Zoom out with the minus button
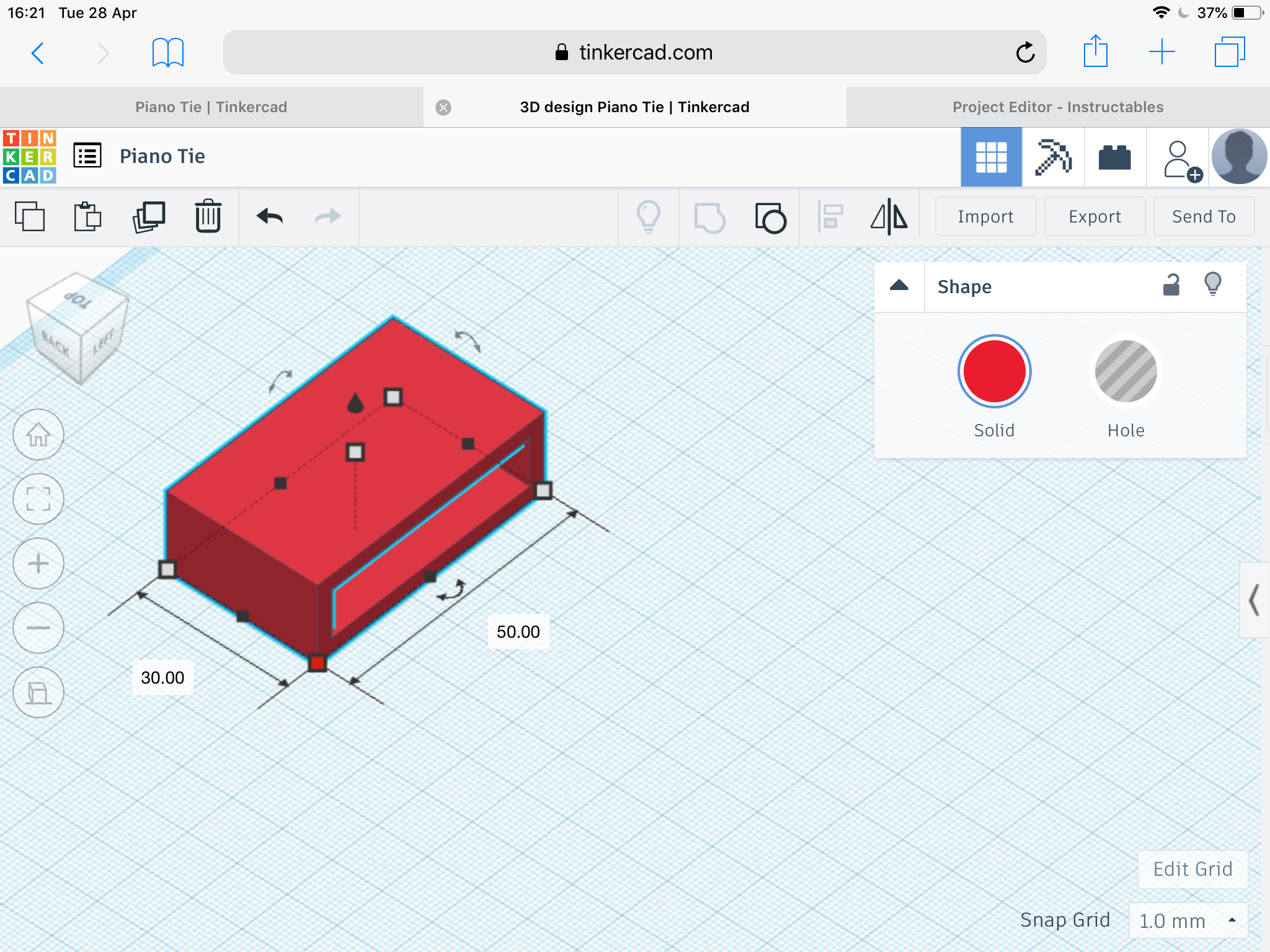Screen dimensions: 1270x952 point(38,628)
